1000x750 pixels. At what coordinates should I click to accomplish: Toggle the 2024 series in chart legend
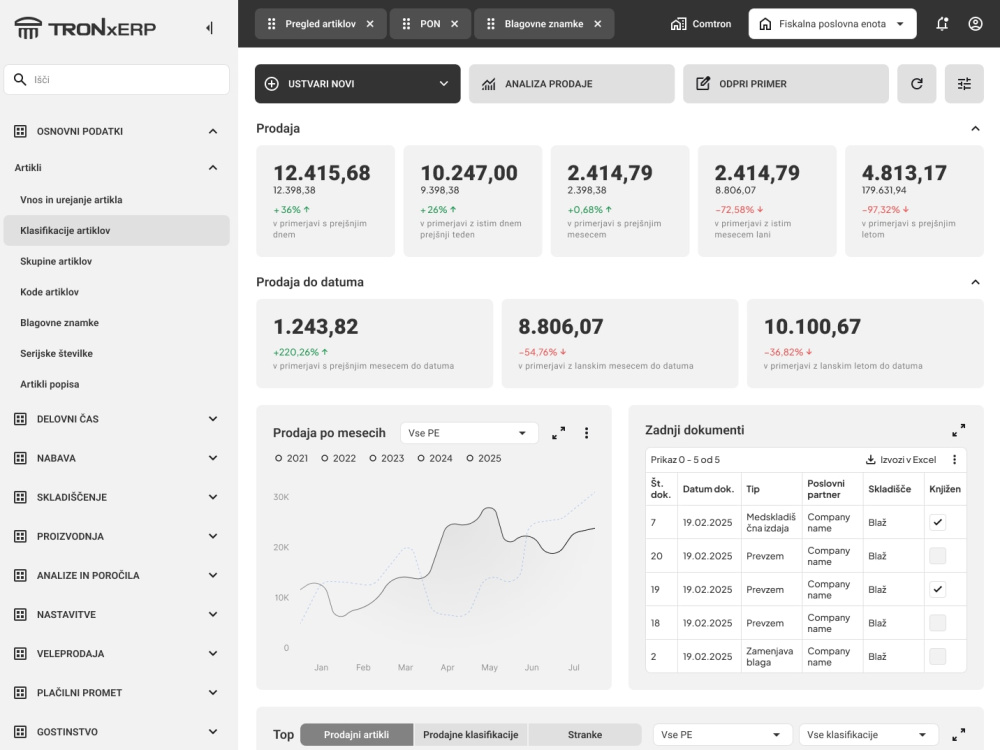pos(435,459)
